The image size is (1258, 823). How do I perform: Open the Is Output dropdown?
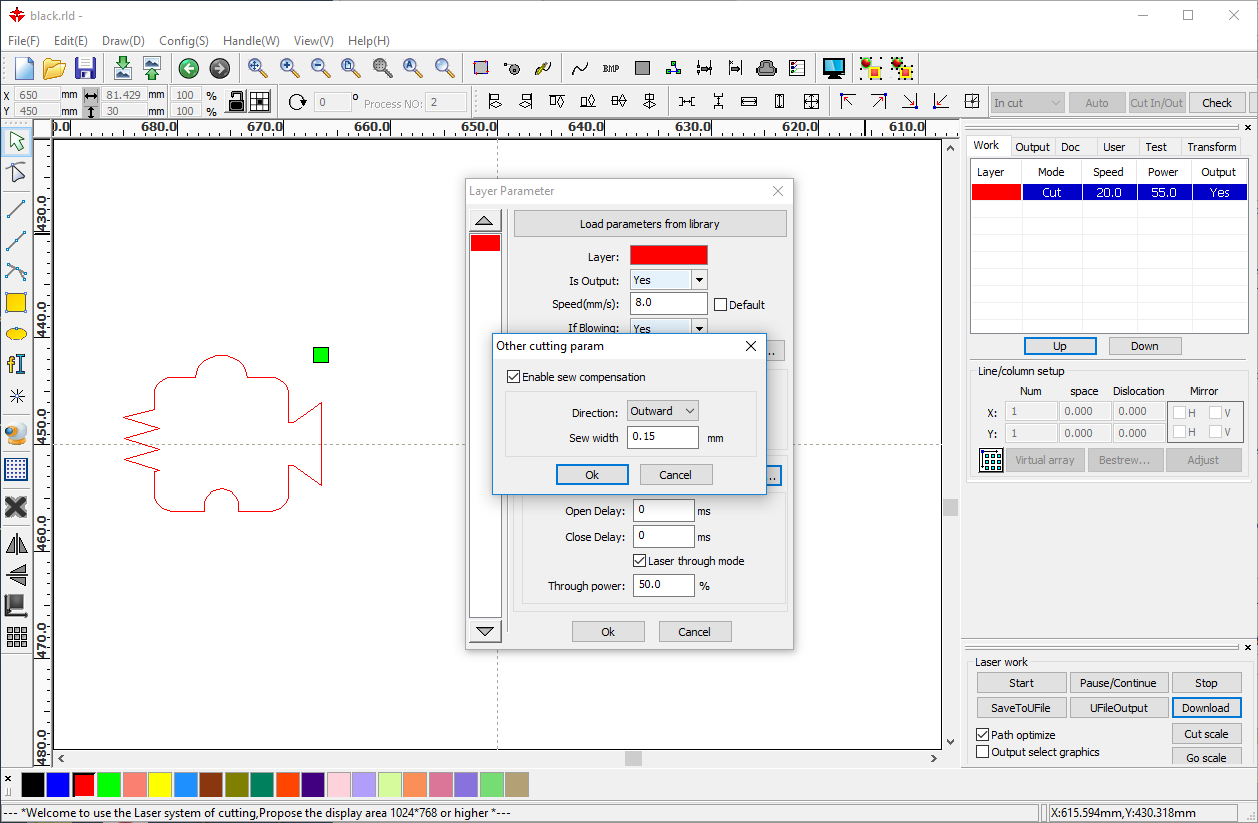pos(699,280)
